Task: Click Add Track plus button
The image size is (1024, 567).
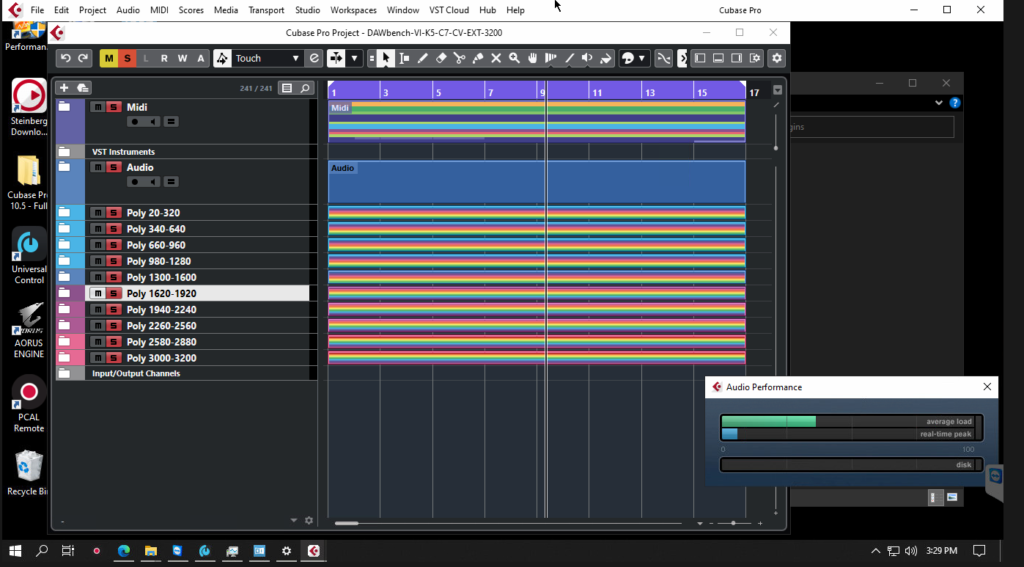Action: [64, 88]
